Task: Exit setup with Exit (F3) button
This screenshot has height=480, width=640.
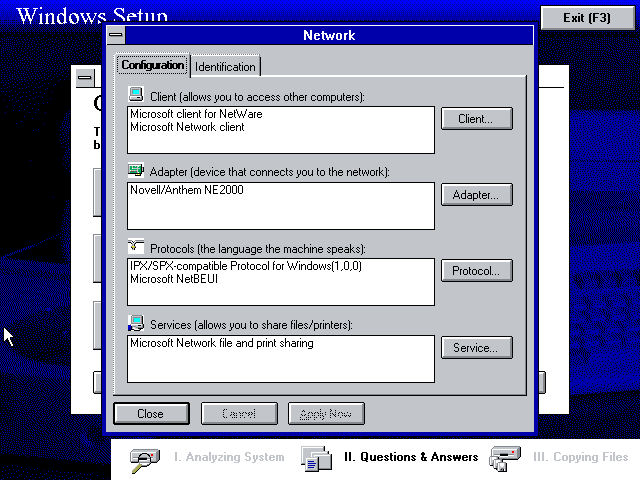Action: click(587, 18)
